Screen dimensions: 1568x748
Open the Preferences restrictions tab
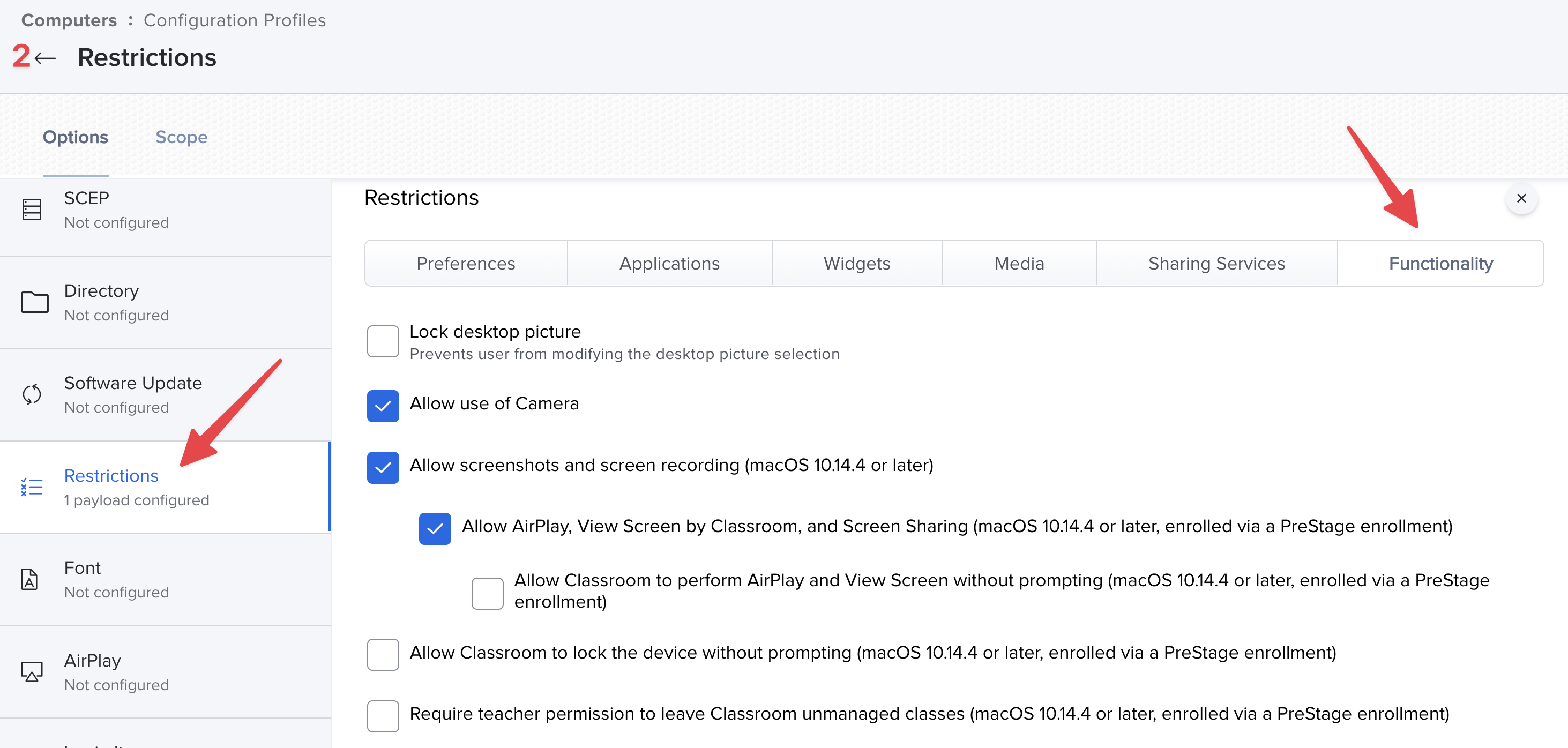466,264
